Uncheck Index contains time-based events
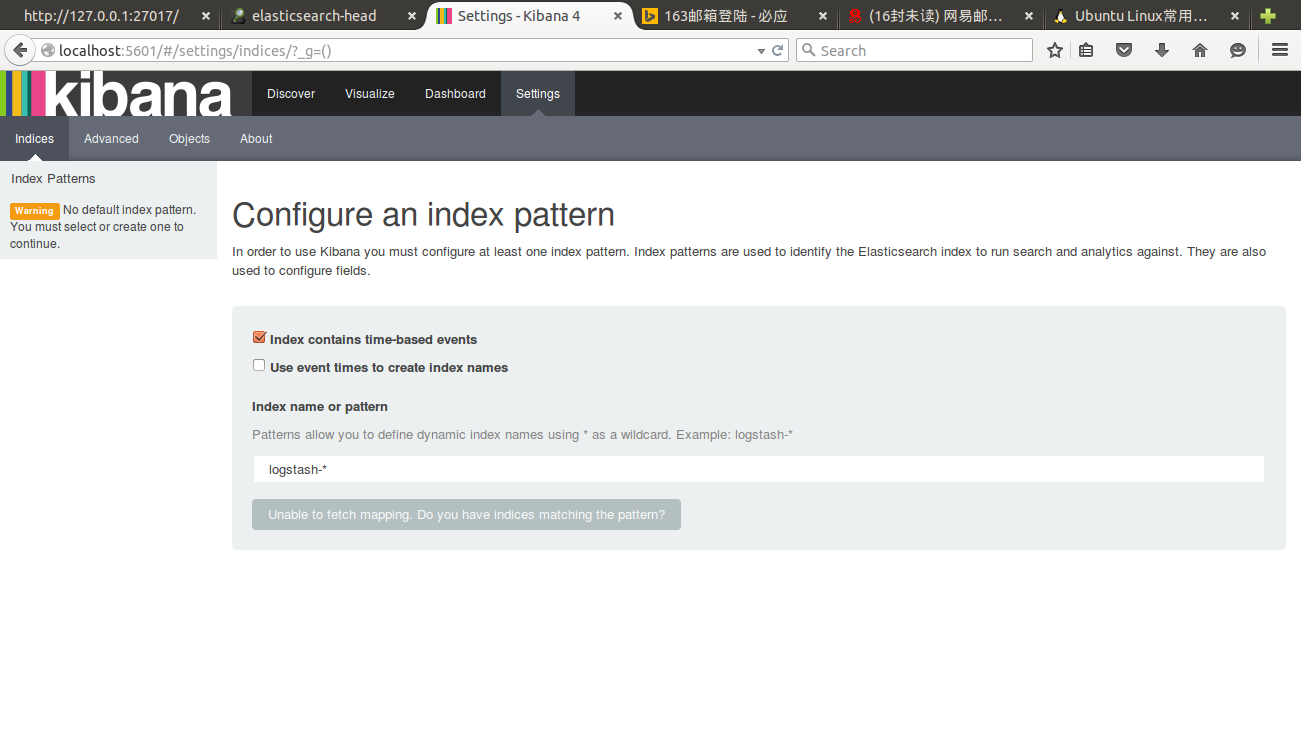1301x744 pixels. click(259, 338)
